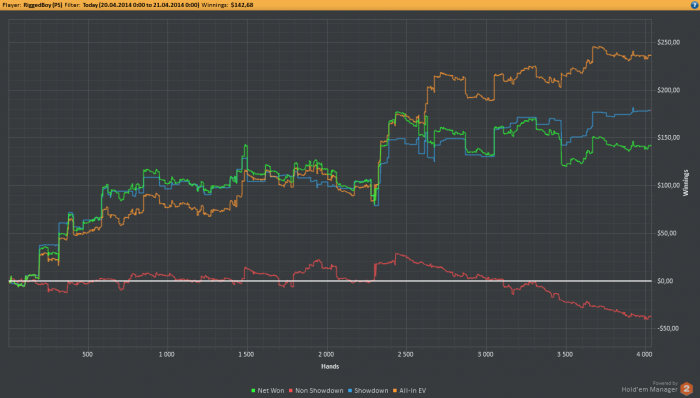Click the Hands axis title
700x398 pixels.
pyautogui.click(x=330, y=366)
